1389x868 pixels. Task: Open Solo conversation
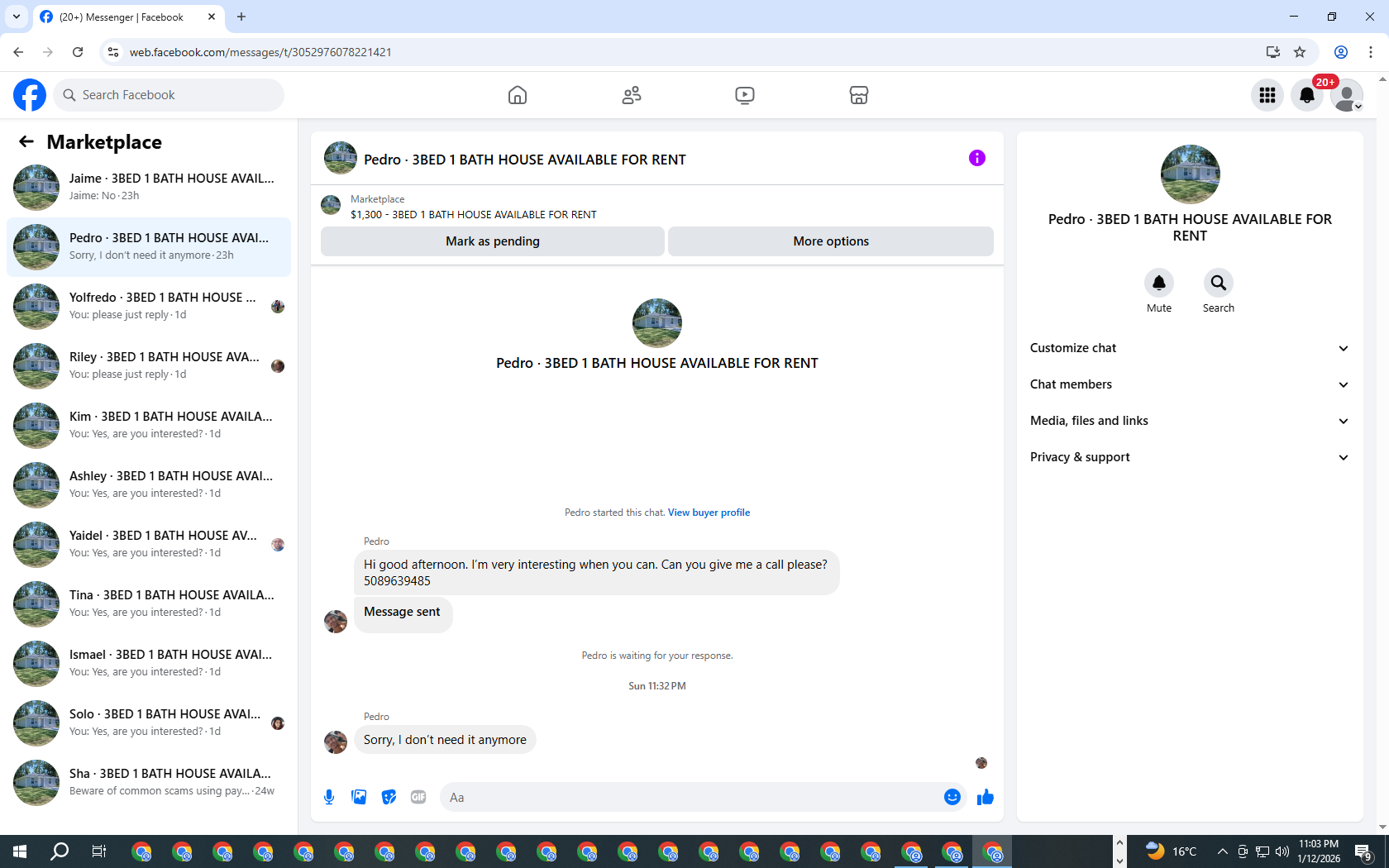[149, 723]
